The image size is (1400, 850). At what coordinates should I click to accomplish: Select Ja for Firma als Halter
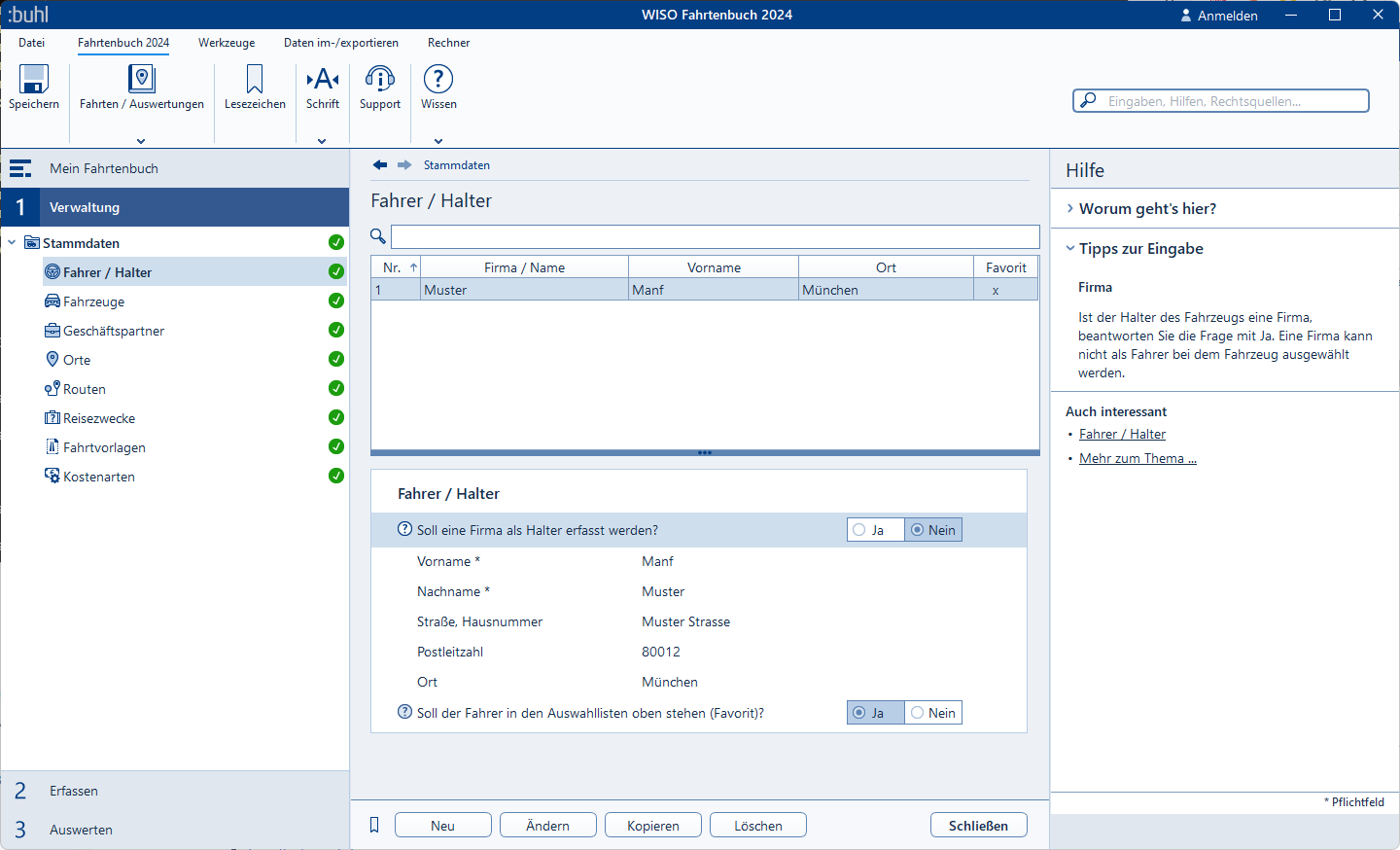[876, 530]
